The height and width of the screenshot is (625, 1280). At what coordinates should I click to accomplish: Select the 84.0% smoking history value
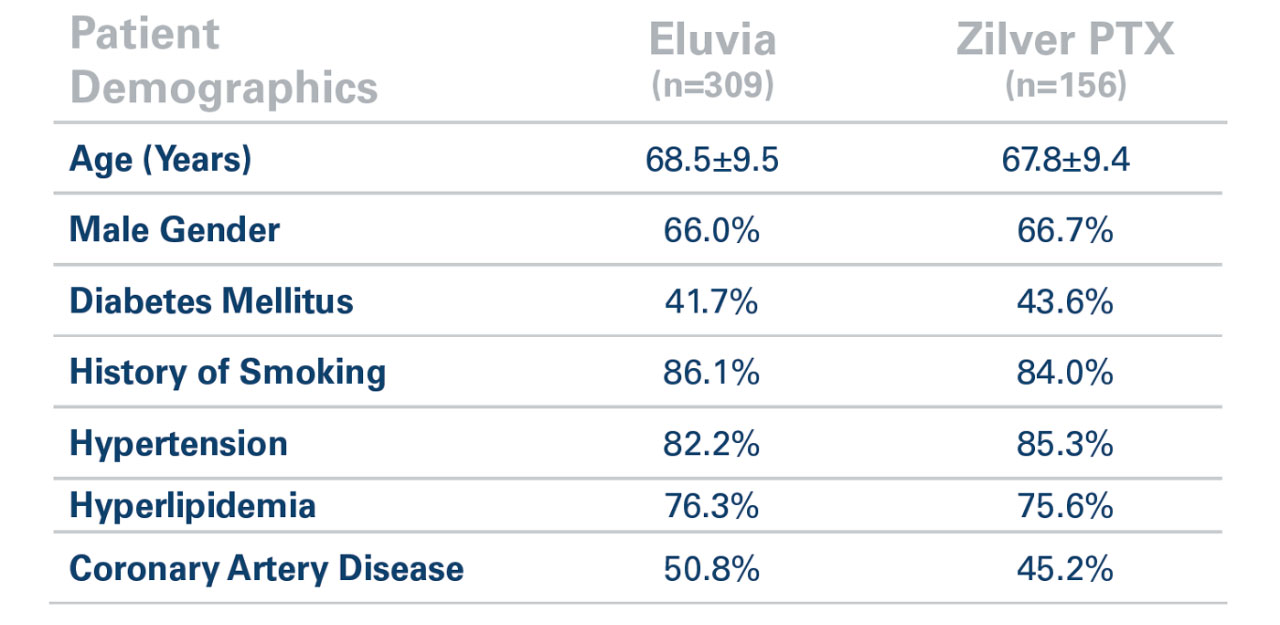[x=1065, y=372]
